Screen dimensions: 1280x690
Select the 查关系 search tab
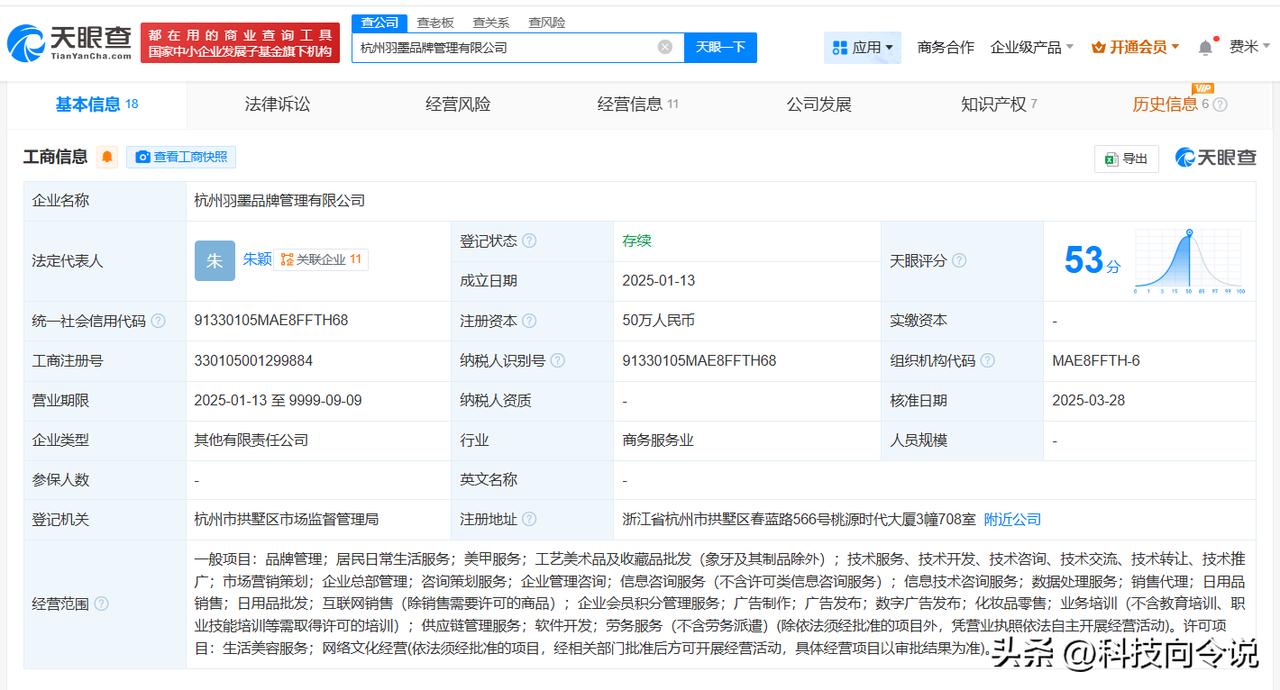(x=491, y=22)
